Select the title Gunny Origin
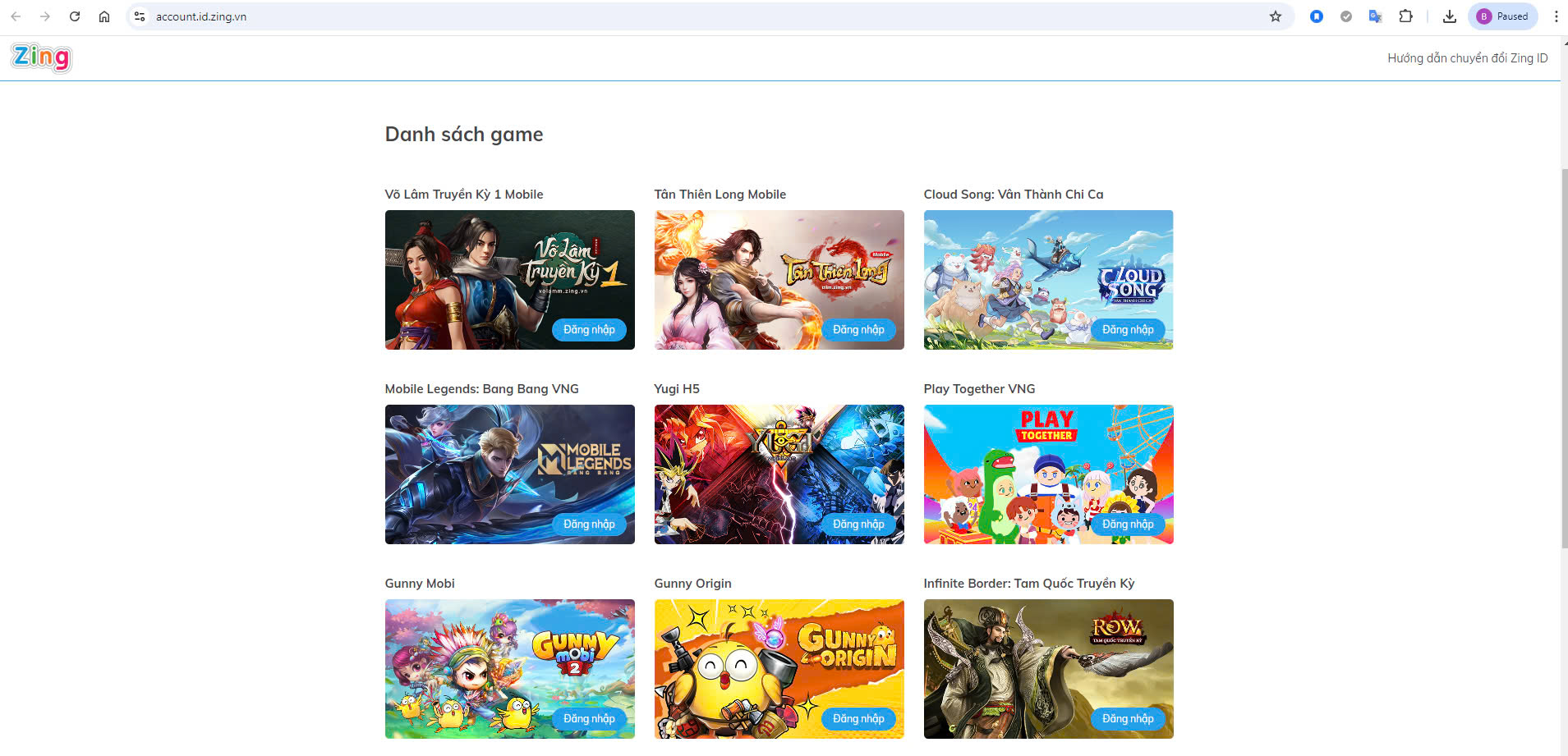The height and width of the screenshot is (756, 1568). click(692, 584)
